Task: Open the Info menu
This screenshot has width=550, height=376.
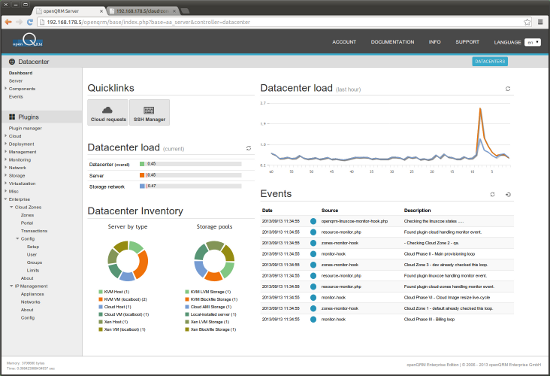Action: (x=435, y=42)
